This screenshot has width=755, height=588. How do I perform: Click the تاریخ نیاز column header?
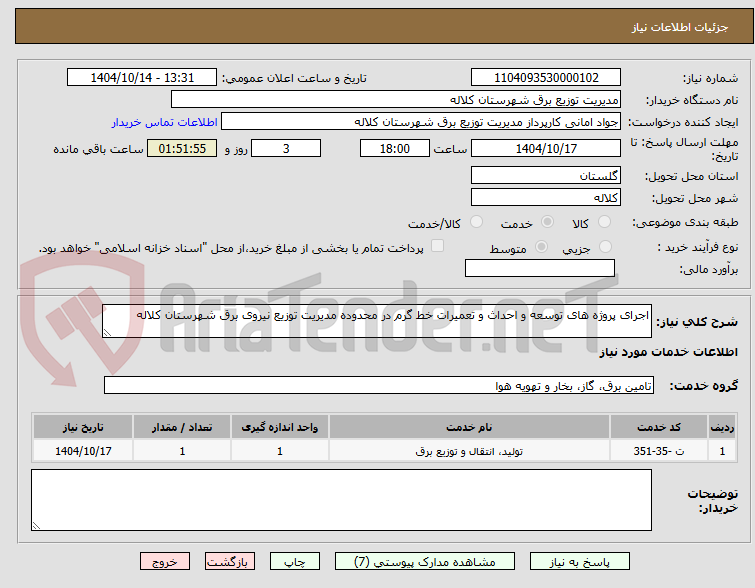coord(83,427)
